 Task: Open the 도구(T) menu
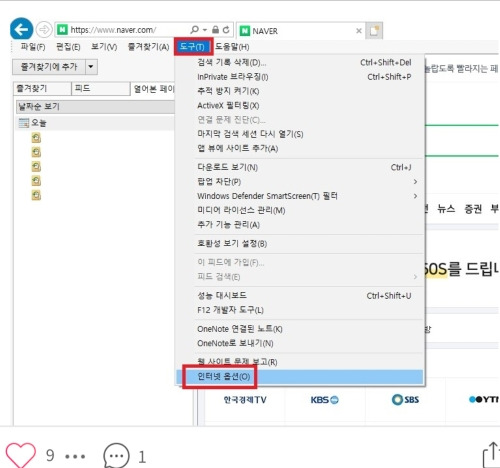pyautogui.click(x=193, y=47)
